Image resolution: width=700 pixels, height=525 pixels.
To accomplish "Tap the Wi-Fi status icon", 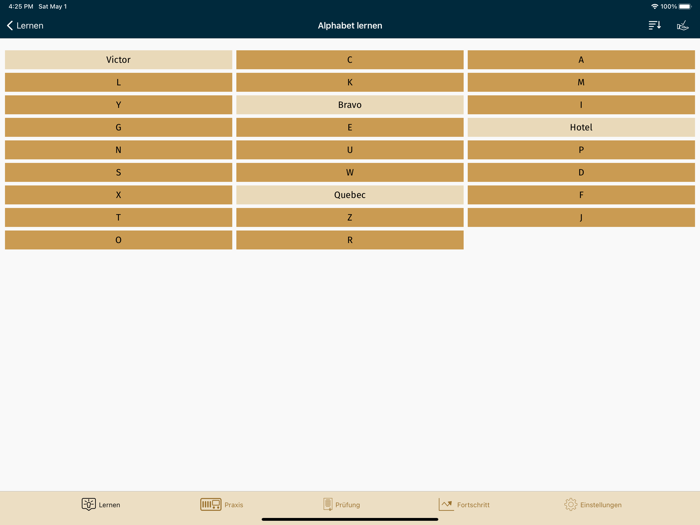I will [654, 6].
